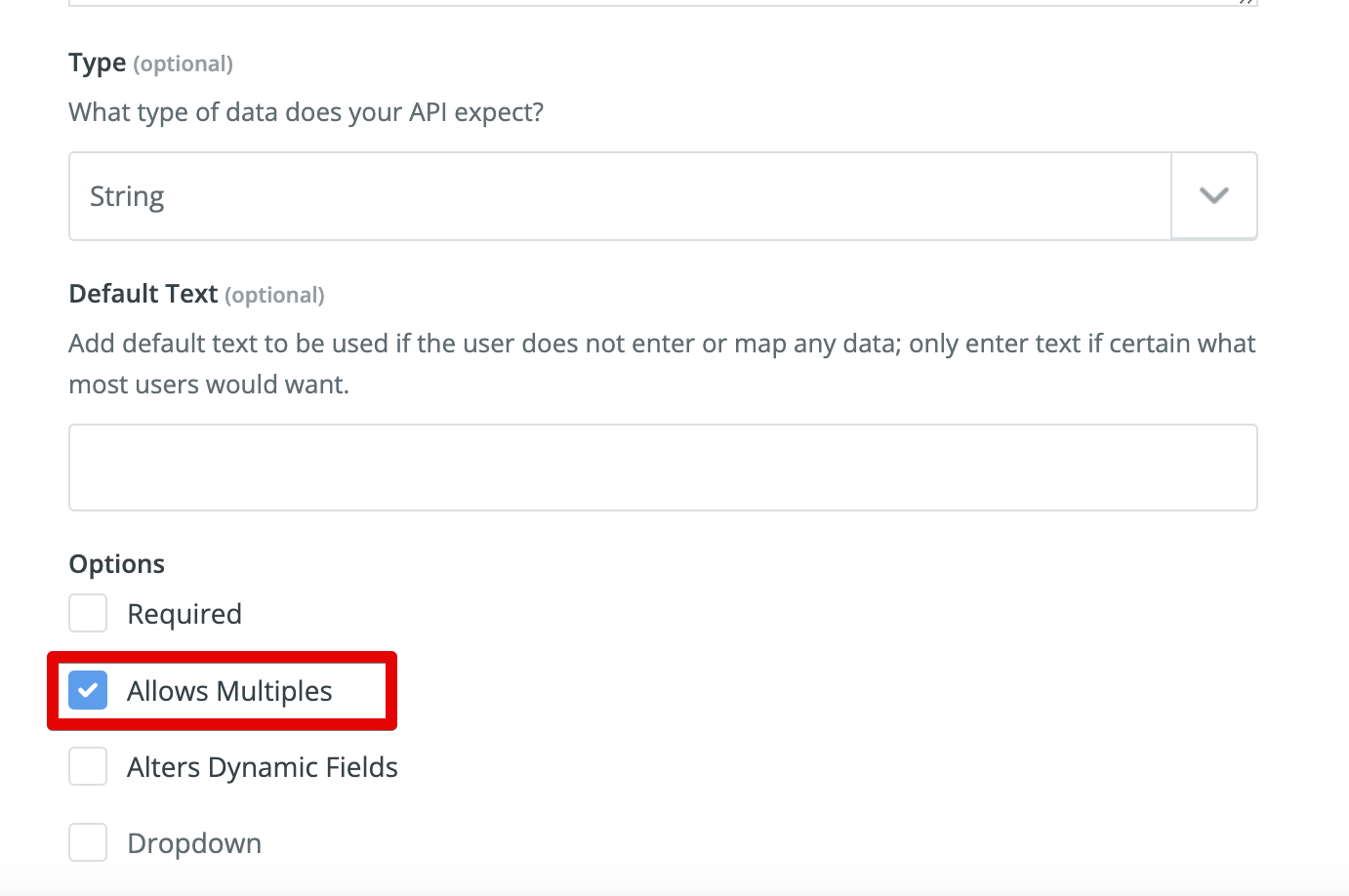Click the Required option label text

click(184, 614)
